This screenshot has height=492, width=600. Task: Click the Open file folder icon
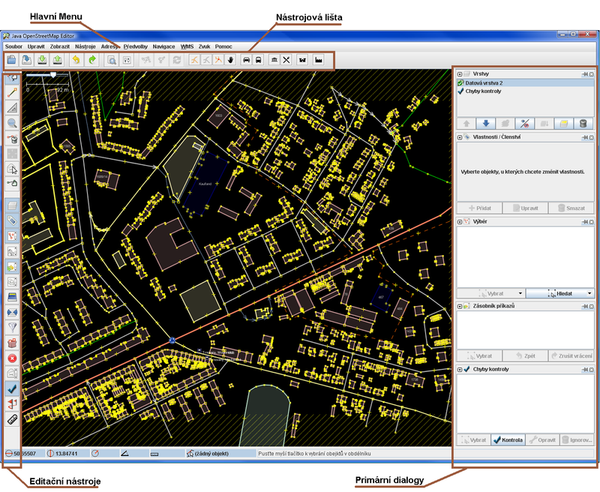pyautogui.click(x=12, y=60)
